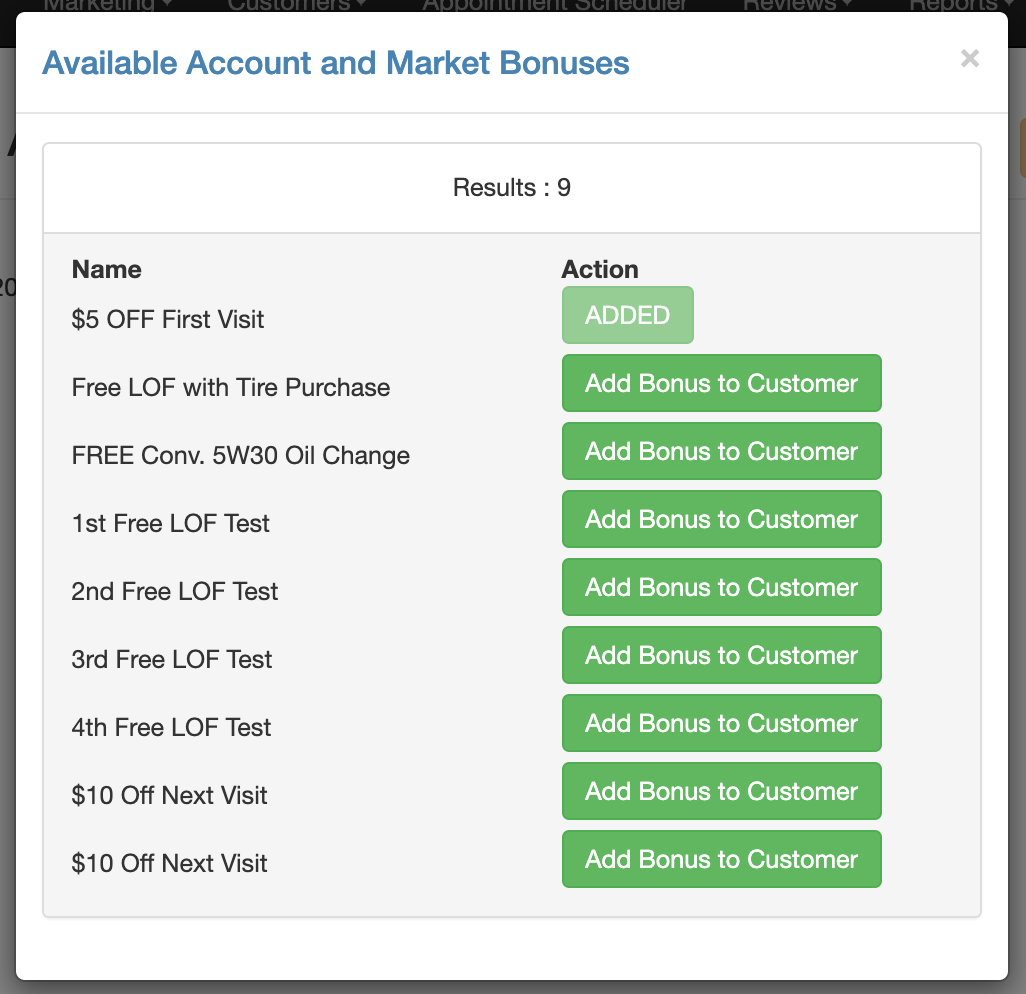Viewport: 1026px width, 994px height.
Task: Click the Name column header
Action: coord(107,270)
